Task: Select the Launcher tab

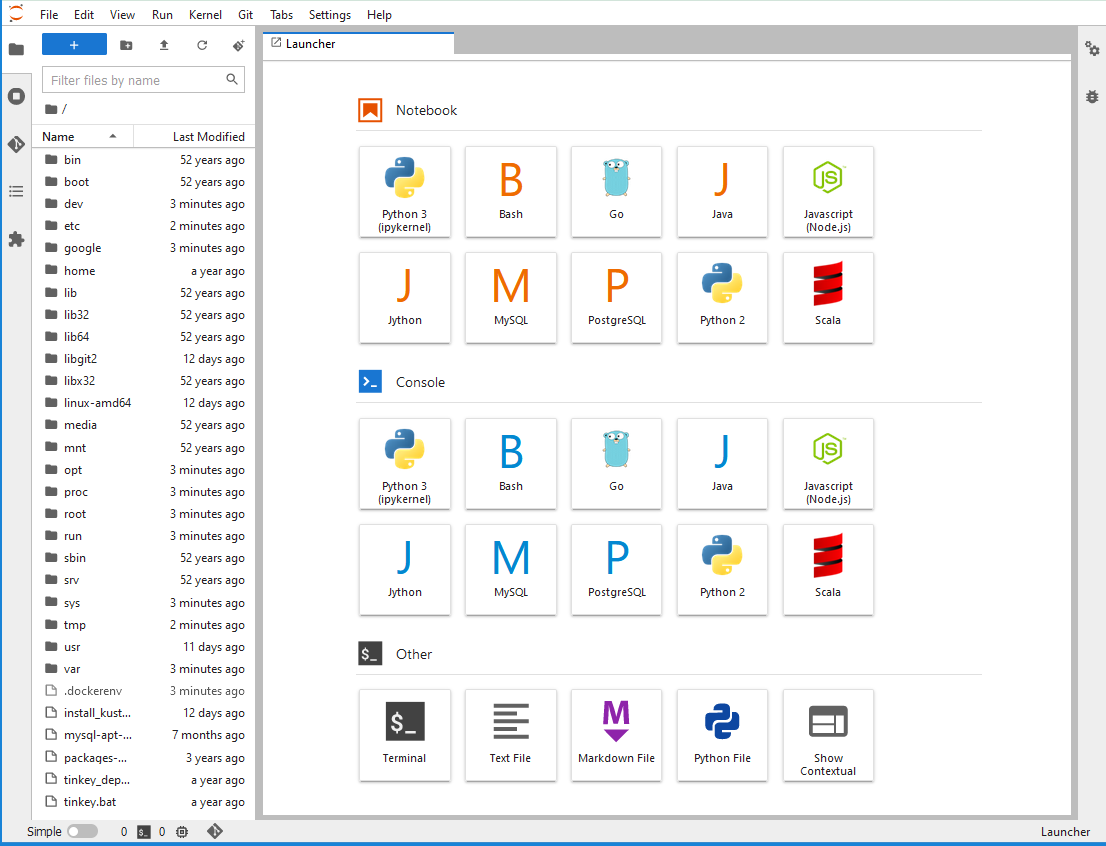Action: point(359,44)
